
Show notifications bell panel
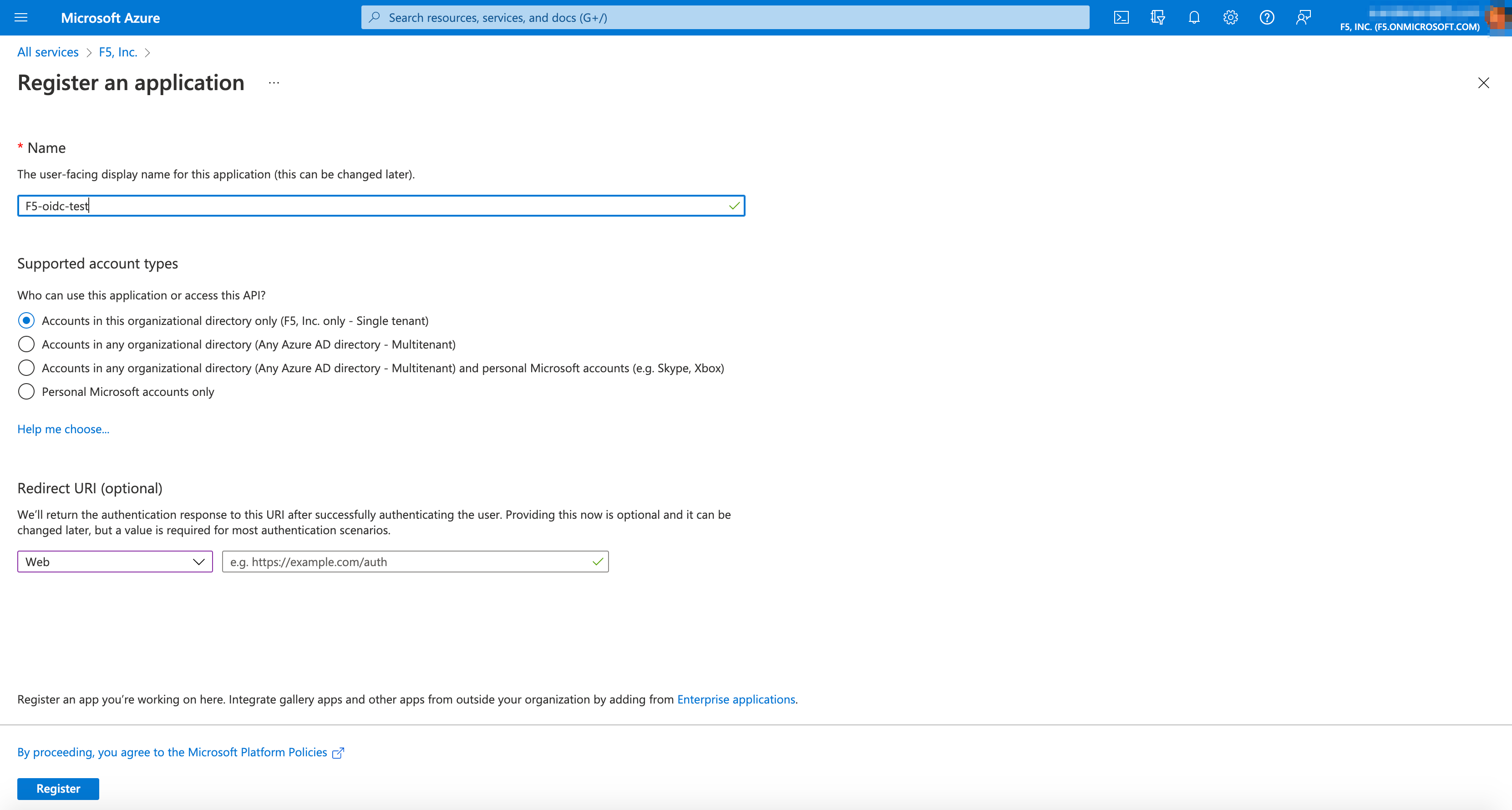(1194, 18)
